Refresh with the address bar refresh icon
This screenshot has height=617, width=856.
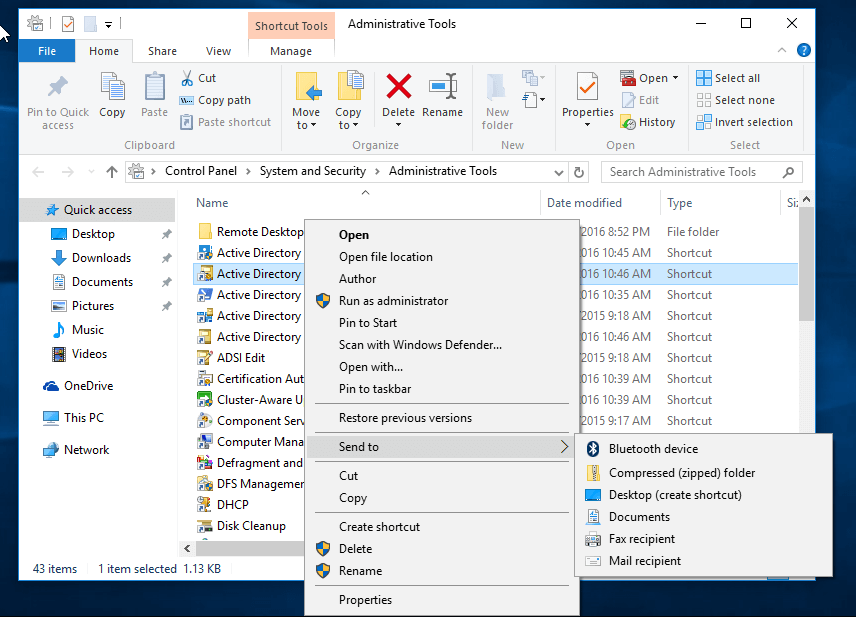coord(579,171)
